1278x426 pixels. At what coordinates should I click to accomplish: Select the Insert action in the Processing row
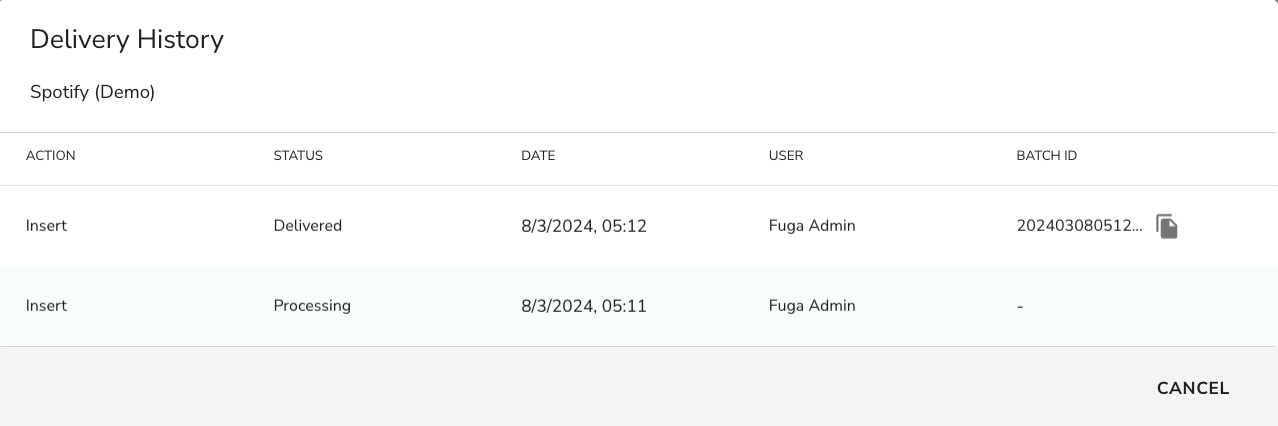47,306
